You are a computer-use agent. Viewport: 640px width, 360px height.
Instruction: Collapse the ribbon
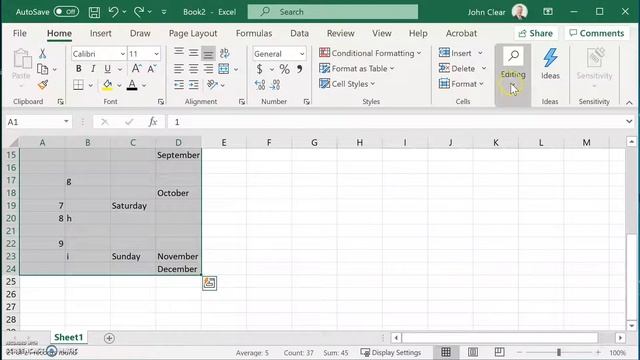629,102
